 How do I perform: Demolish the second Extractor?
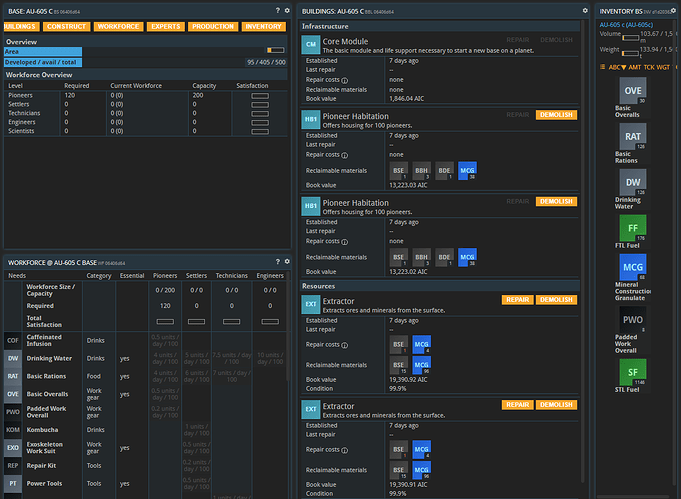pyautogui.click(x=556, y=405)
